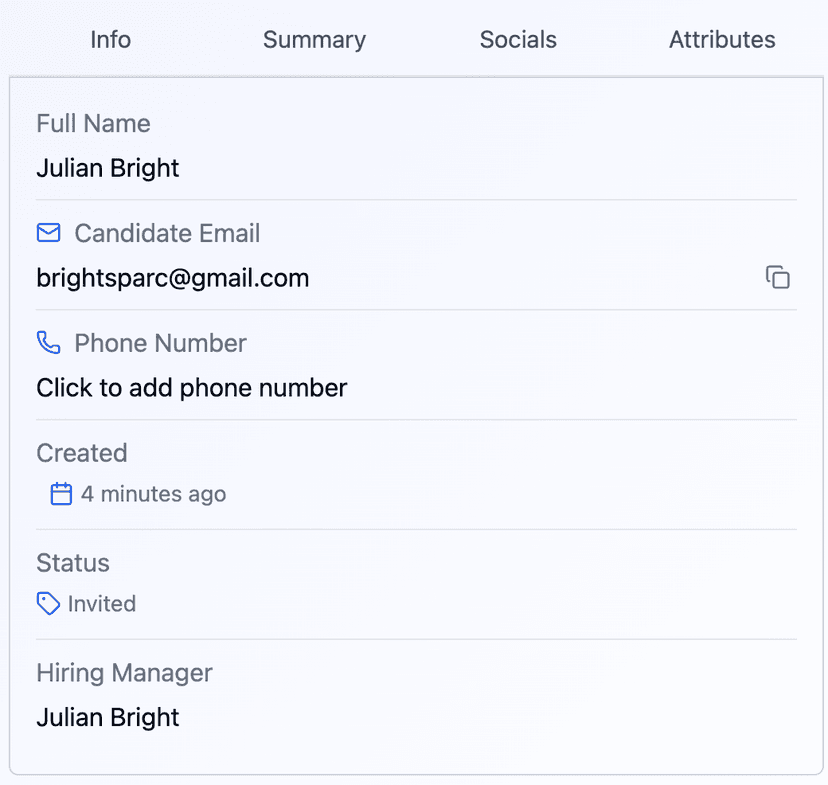Click the Hiring Manager label

click(124, 673)
